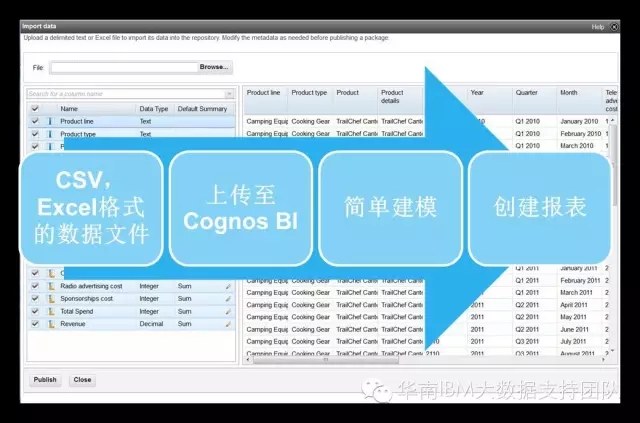Click the Browse... button
640x423 pixels.
click(214, 67)
